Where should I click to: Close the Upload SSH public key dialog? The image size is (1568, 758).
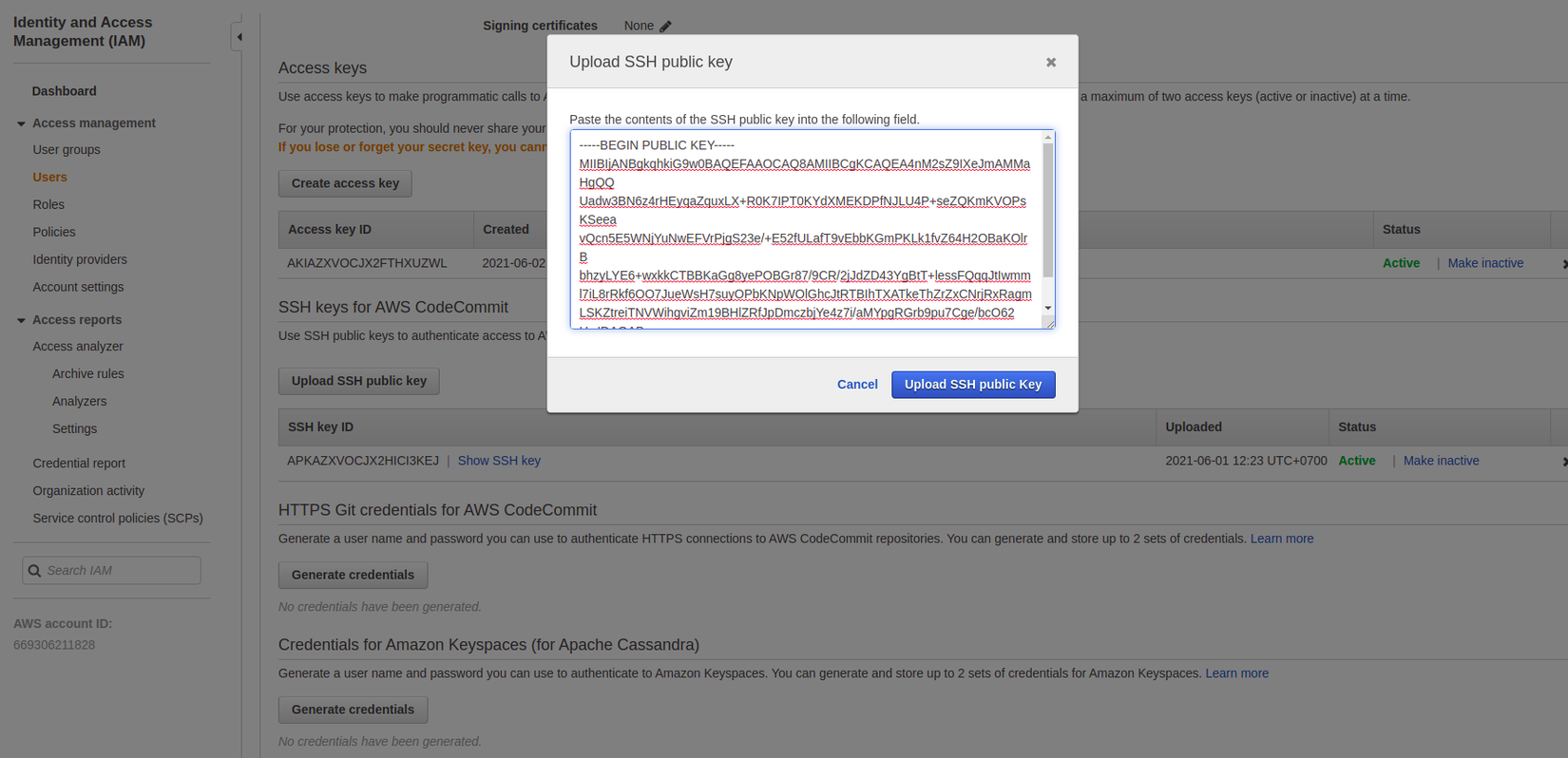pyautogui.click(x=1050, y=63)
